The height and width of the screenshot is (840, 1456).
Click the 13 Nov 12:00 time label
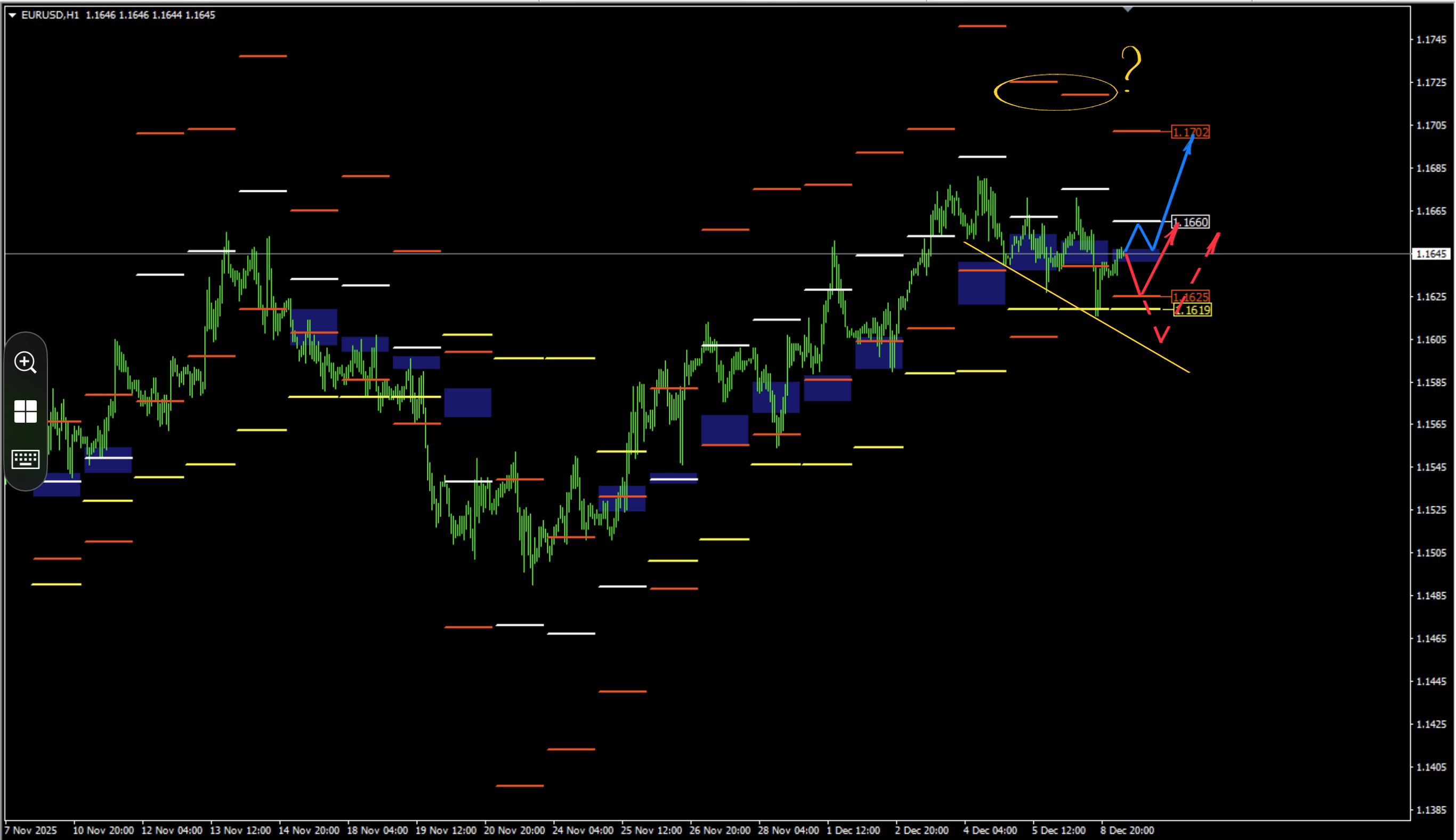(x=240, y=831)
